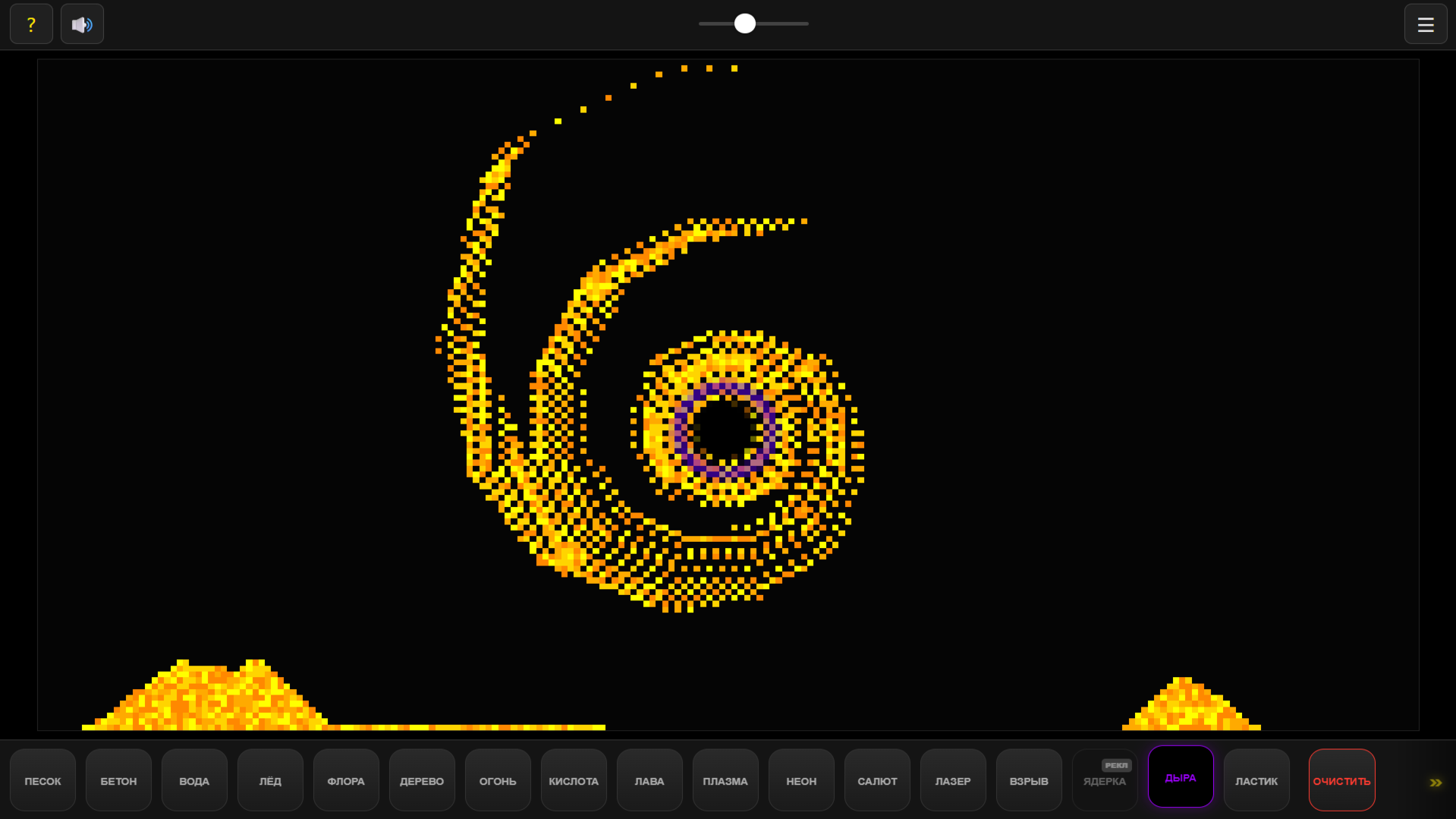This screenshot has height=819, width=1456.
Task: Activate the ЛАЗЕР (laser) tool
Action: pos(952,780)
